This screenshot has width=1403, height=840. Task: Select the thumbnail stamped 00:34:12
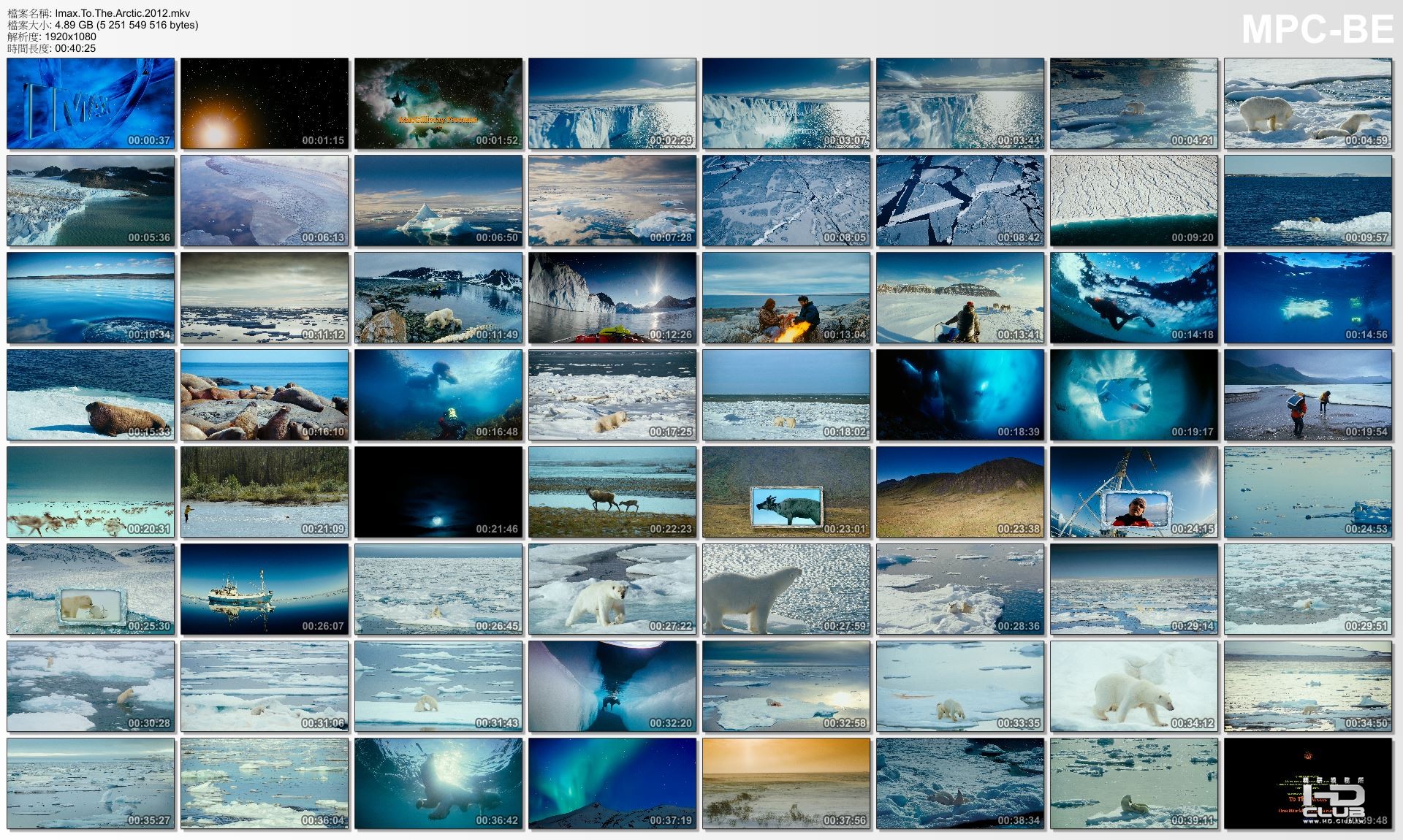[x=1134, y=687]
